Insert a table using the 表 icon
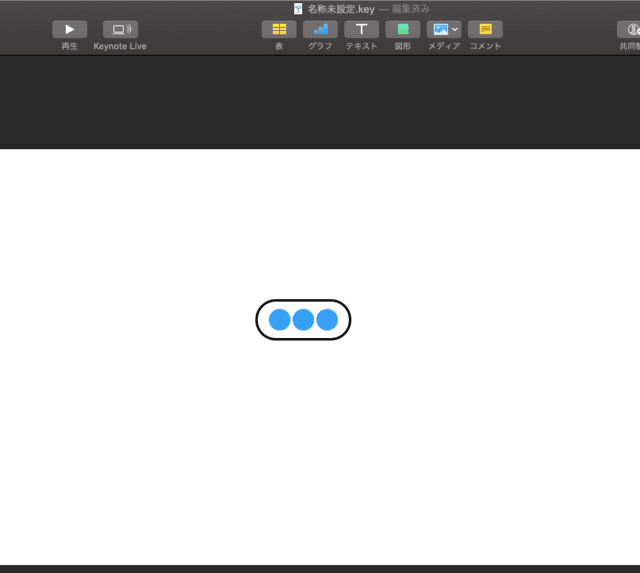This screenshot has width=640, height=573. click(279, 30)
